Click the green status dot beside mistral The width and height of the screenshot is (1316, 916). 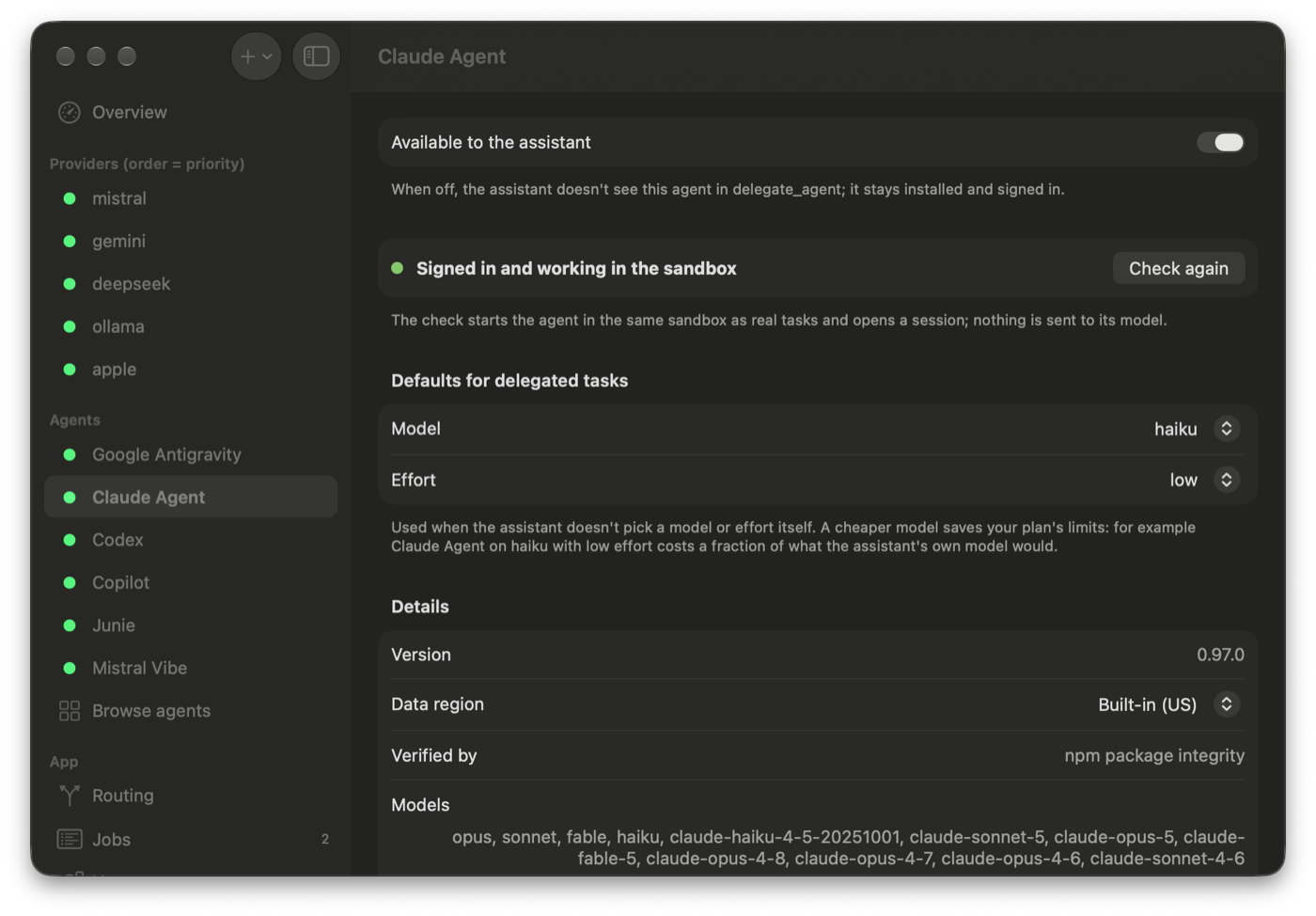[x=70, y=198]
